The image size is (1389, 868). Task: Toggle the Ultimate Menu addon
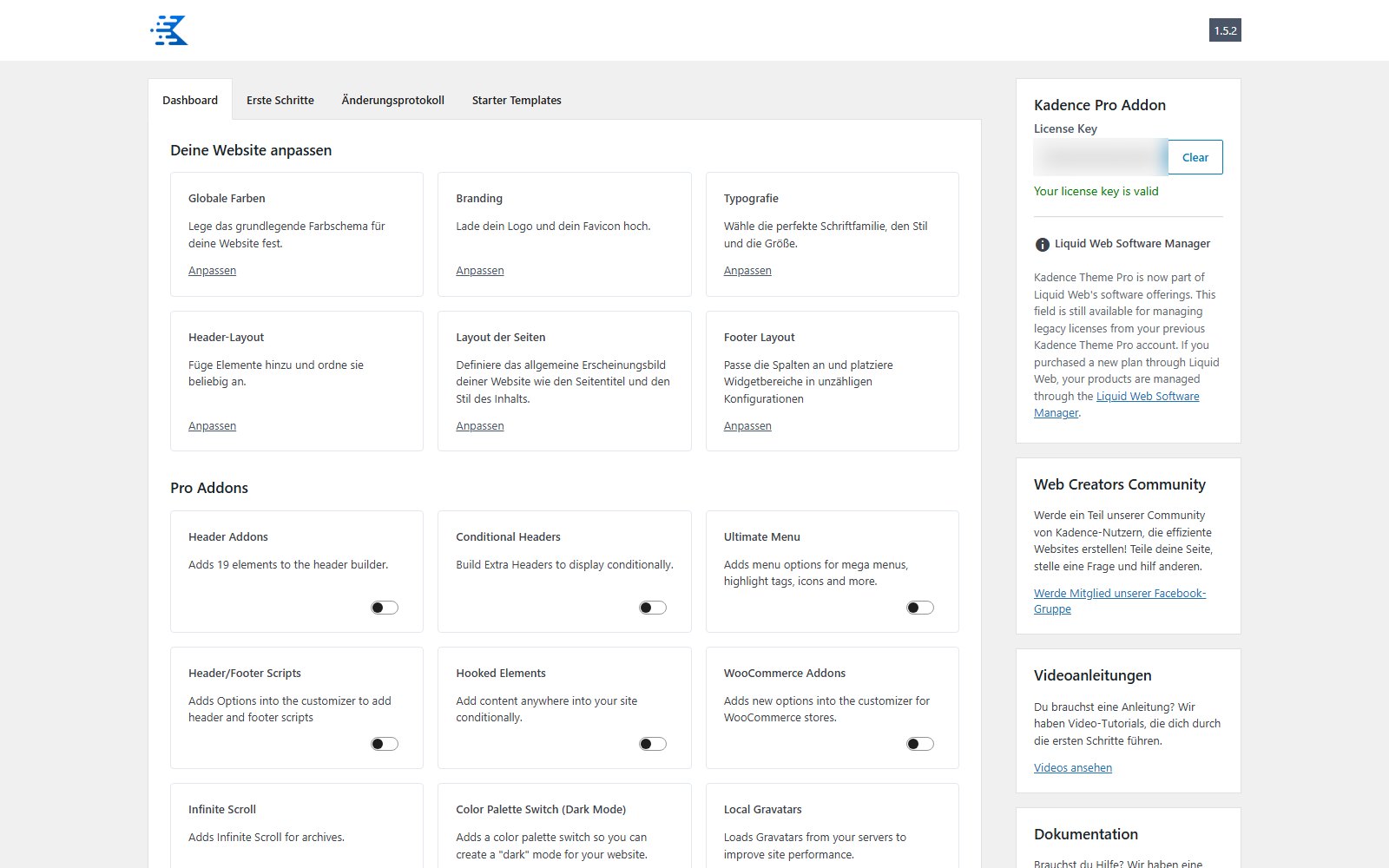pyautogui.click(x=920, y=608)
